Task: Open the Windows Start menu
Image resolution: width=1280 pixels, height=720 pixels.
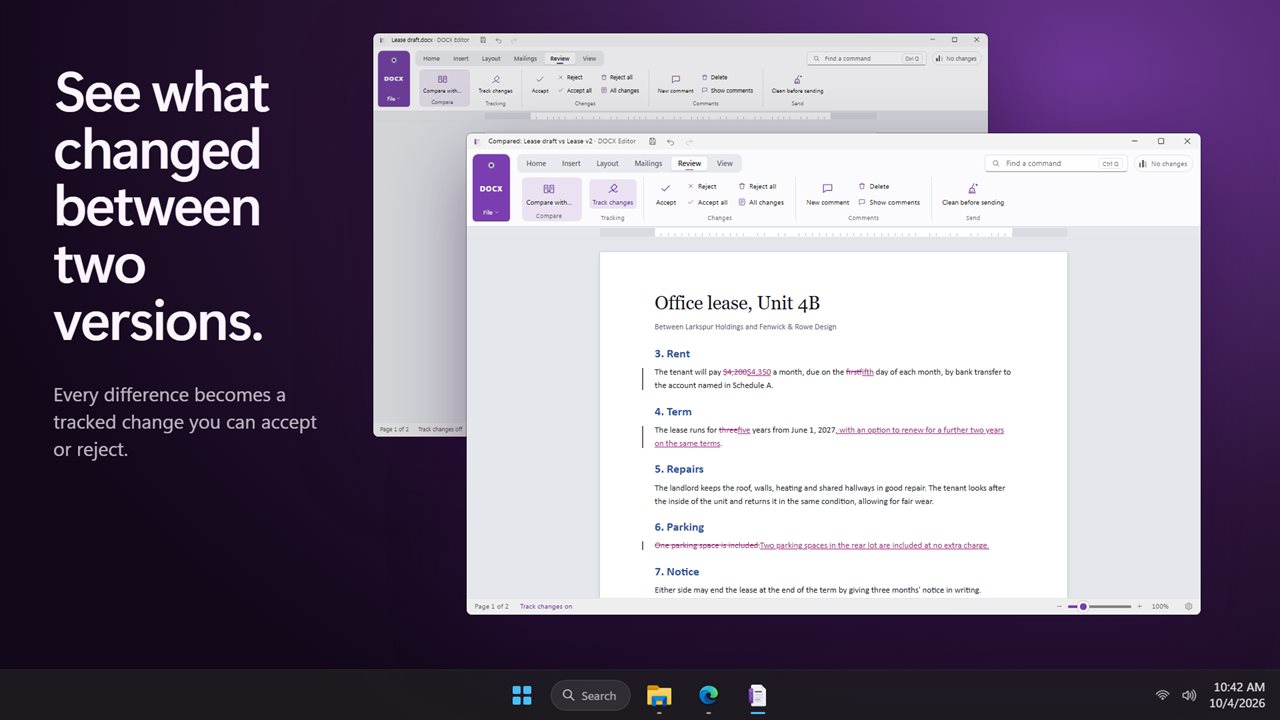Action: click(x=522, y=695)
